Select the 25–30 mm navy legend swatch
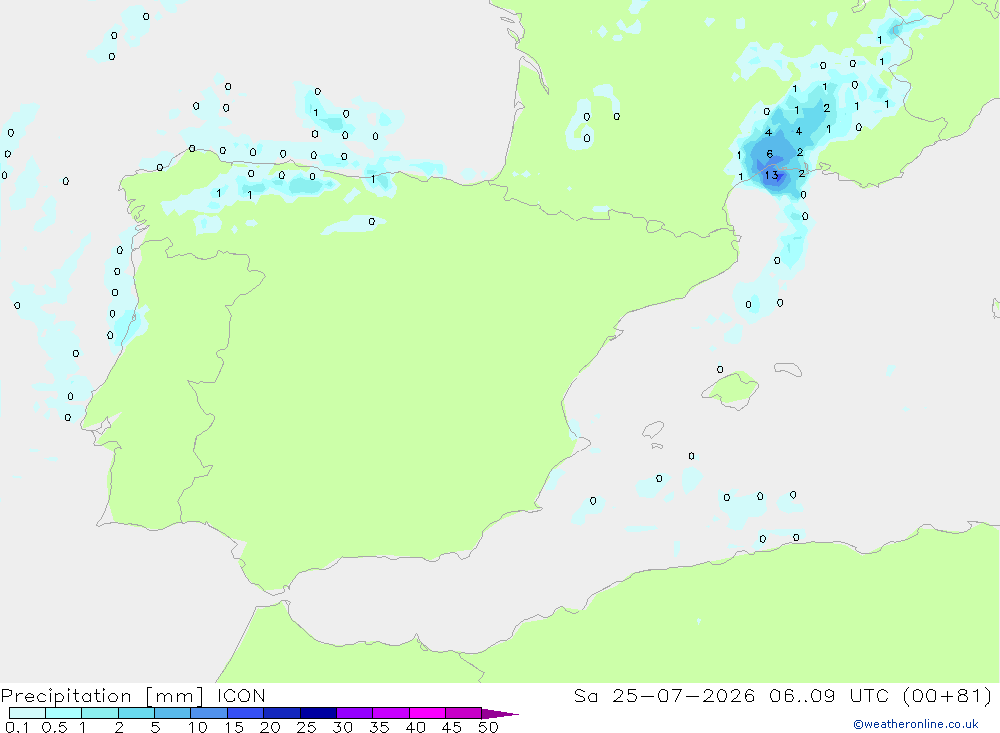 pyautogui.click(x=318, y=713)
